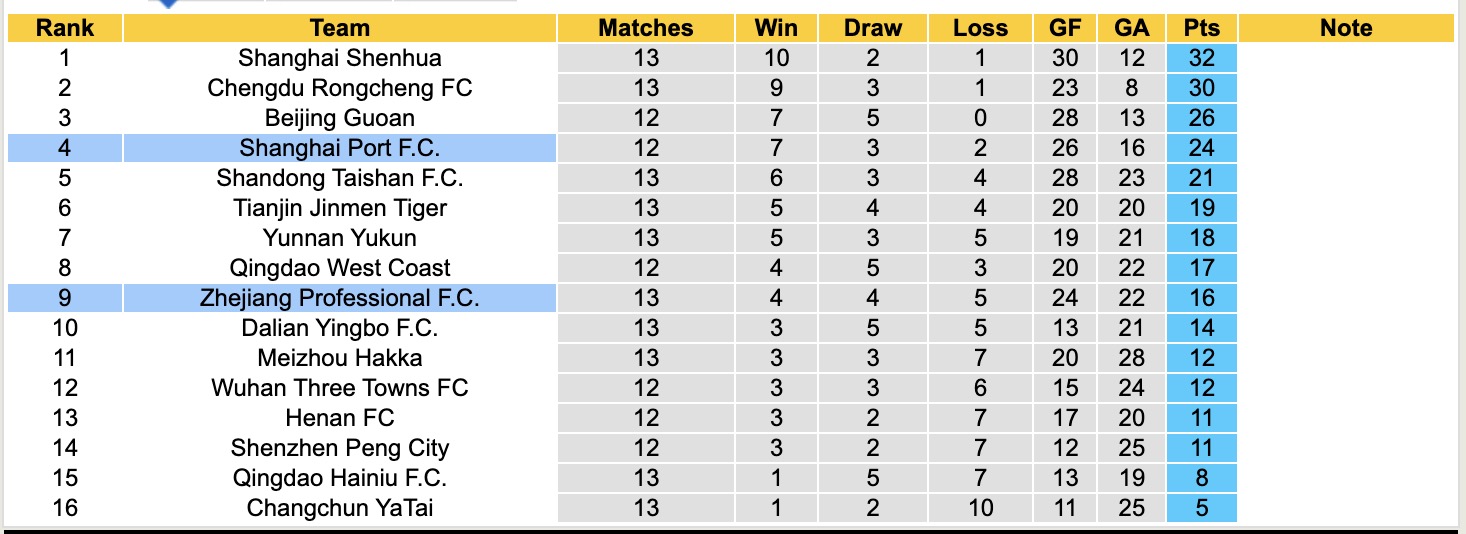This screenshot has height=534, width=1466.
Task: Select Tianjin Jinmen Tiger team name
Action: pyautogui.click(x=340, y=208)
